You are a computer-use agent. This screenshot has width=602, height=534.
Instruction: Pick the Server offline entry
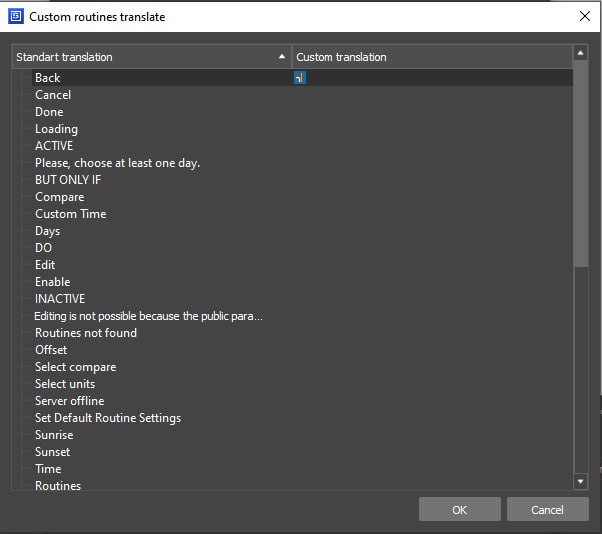click(69, 401)
